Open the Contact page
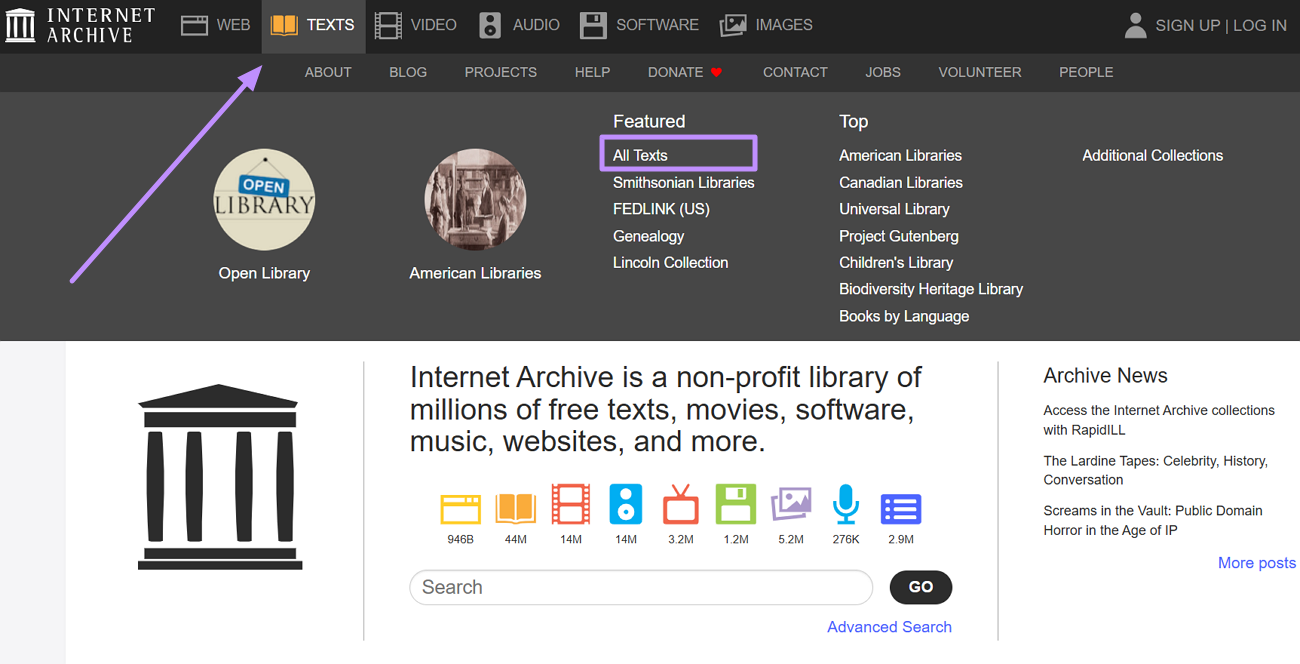The image size is (1300, 664). 795,72
